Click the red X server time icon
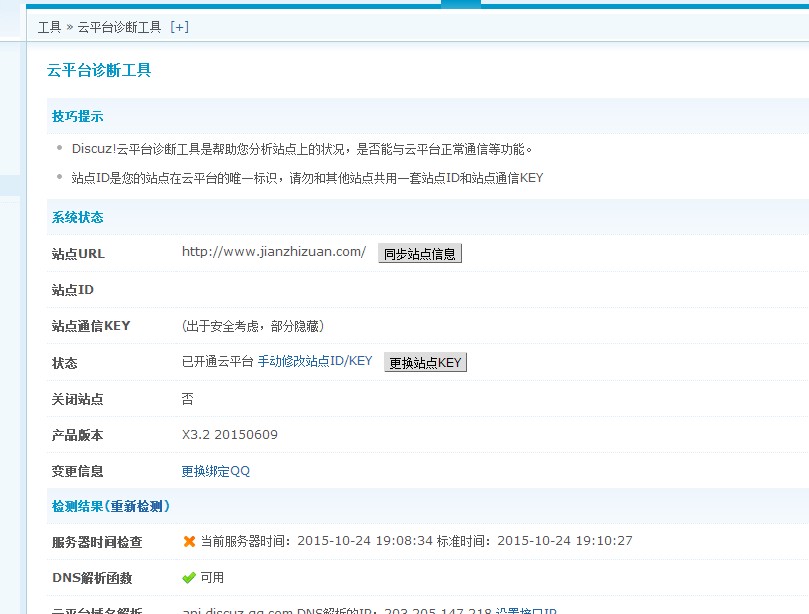This screenshot has height=614, width=809. coord(189,541)
